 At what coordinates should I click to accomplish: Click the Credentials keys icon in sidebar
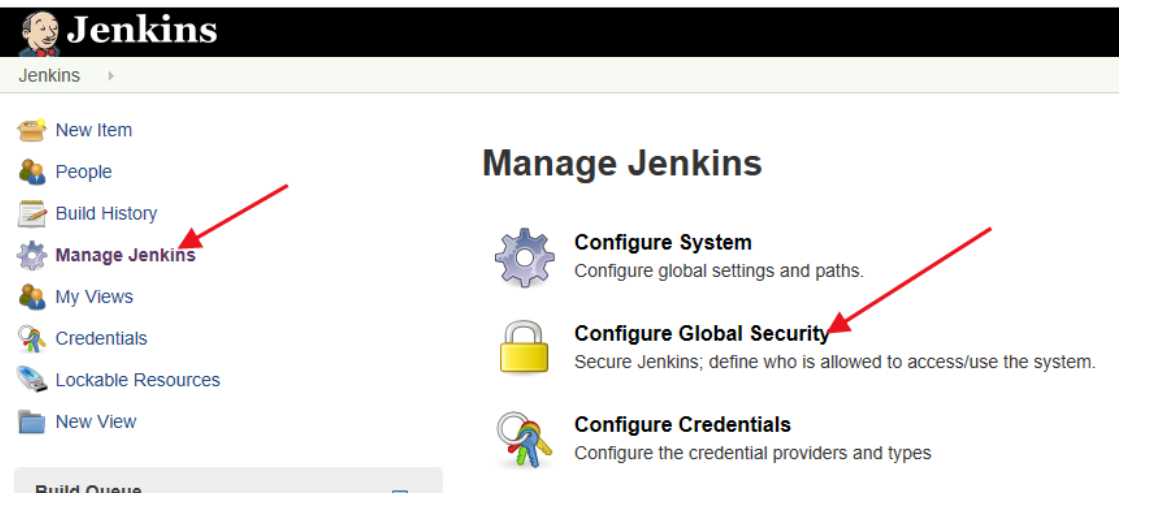(x=32, y=339)
